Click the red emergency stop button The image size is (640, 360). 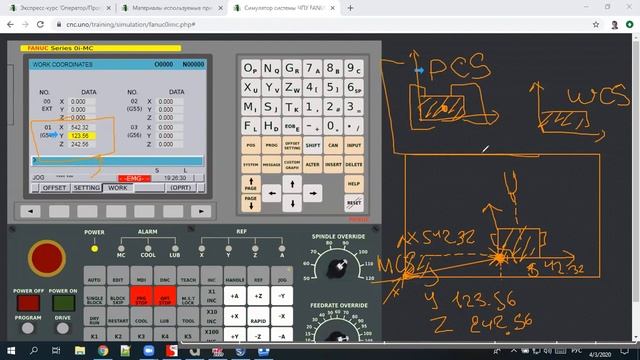[x=47, y=258]
